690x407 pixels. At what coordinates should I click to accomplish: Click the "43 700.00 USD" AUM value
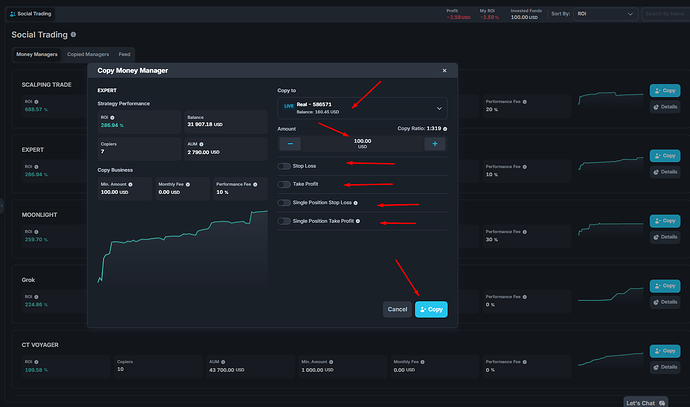227,370
